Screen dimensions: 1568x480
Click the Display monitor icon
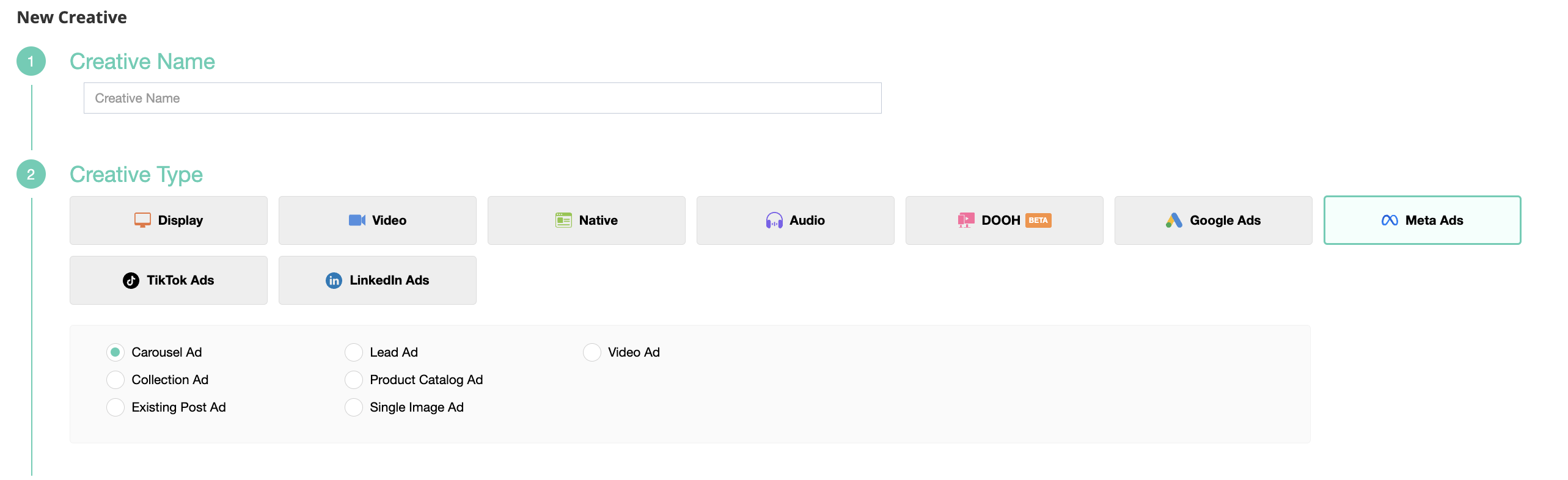142,220
